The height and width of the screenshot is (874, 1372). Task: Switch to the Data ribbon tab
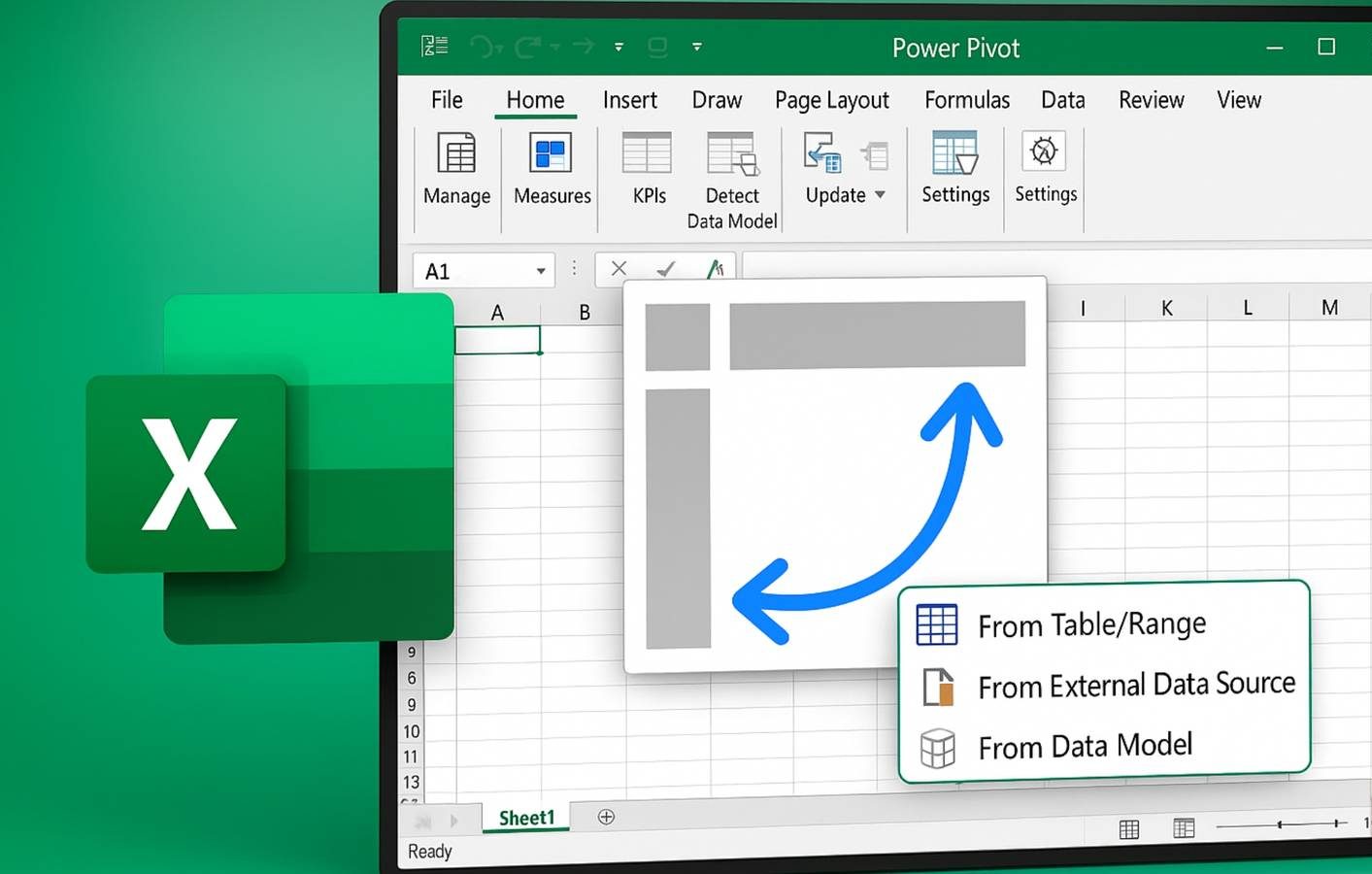coord(1062,100)
